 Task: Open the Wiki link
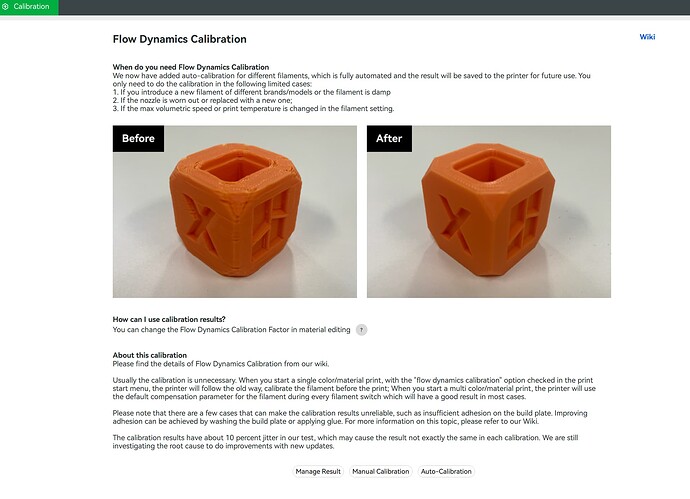(x=647, y=37)
